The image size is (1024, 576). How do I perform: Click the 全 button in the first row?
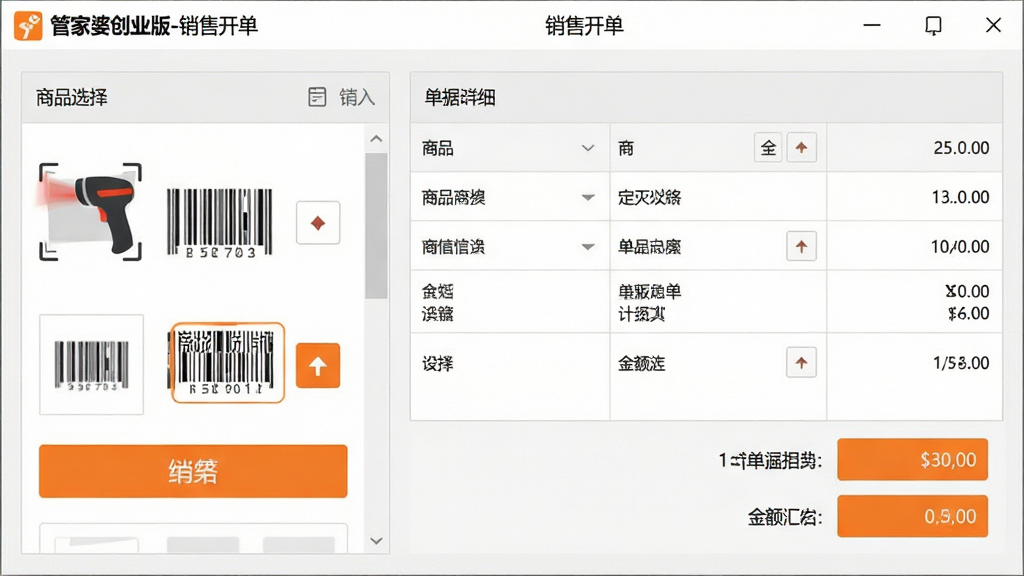pyautogui.click(x=768, y=148)
